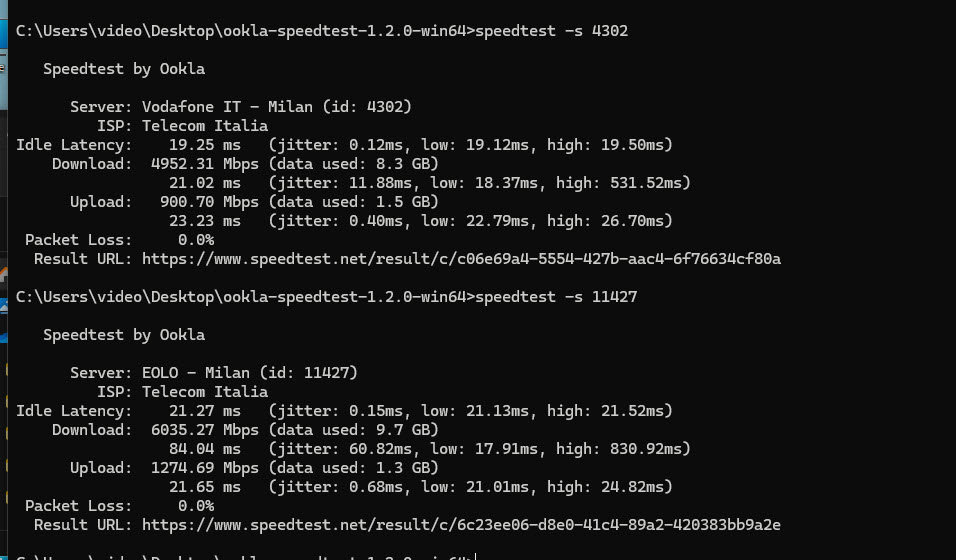Click the 900.70 Mbps upload value
This screenshot has width=956, height=560.
[x=209, y=202]
